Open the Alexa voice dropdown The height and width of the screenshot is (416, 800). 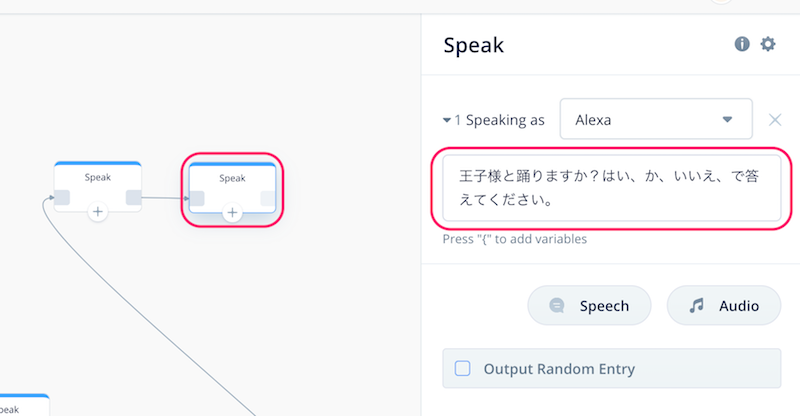tap(656, 119)
